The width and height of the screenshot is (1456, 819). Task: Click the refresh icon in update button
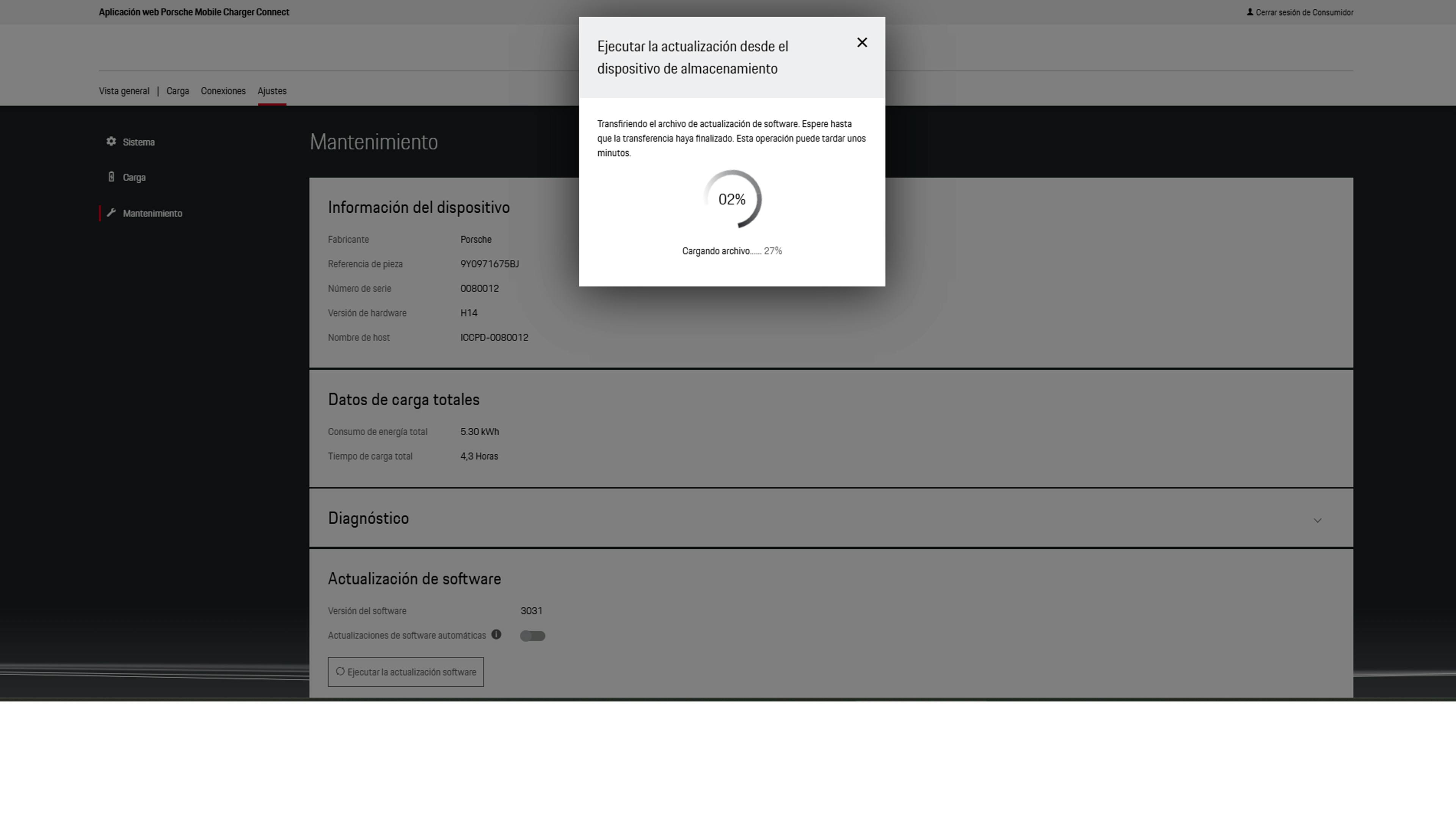click(340, 672)
